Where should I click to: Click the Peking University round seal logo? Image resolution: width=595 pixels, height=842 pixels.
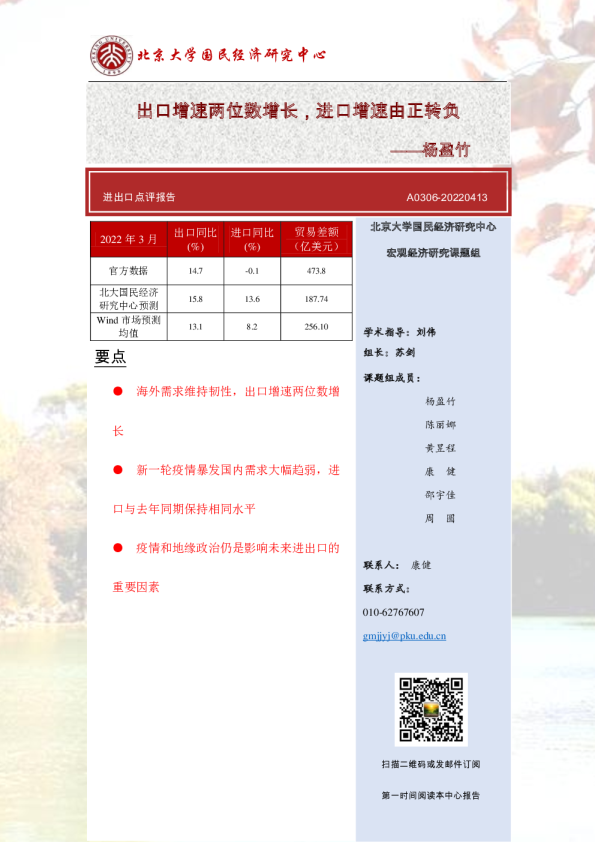112,55
